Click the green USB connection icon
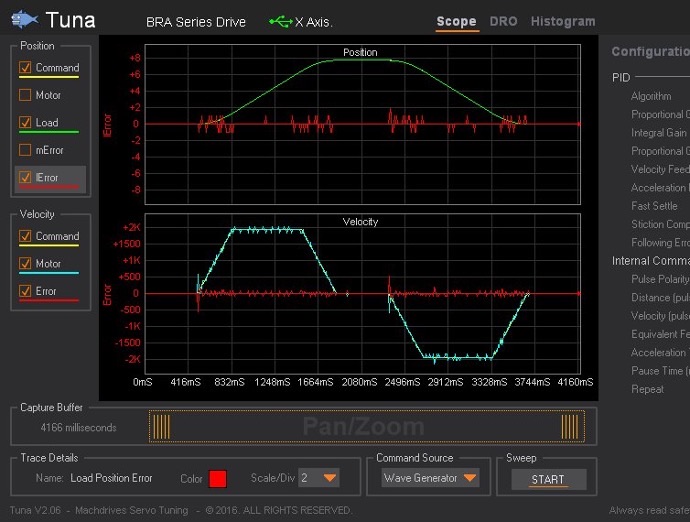This screenshot has width=690, height=522. click(281, 22)
